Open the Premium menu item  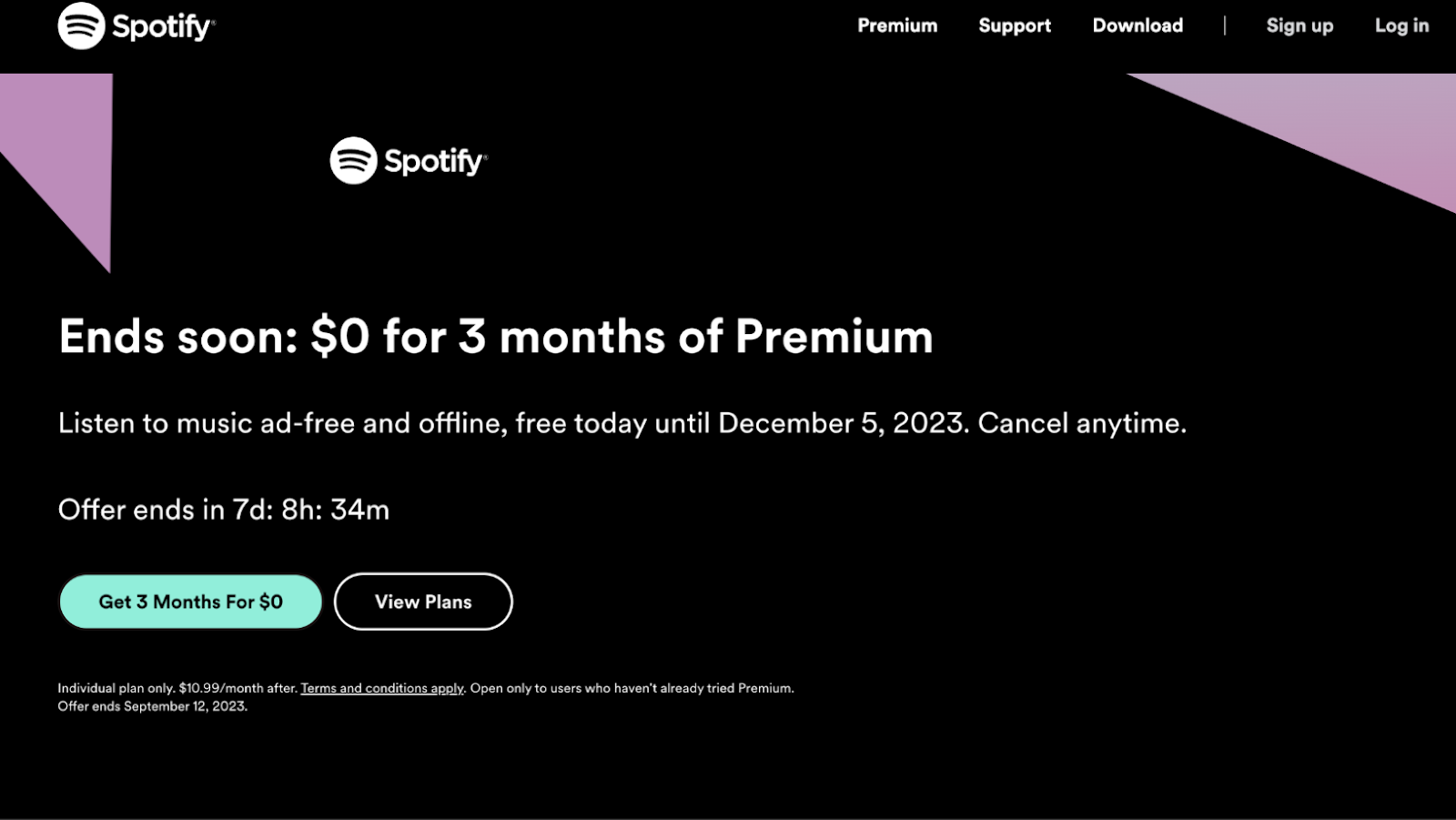tap(897, 25)
